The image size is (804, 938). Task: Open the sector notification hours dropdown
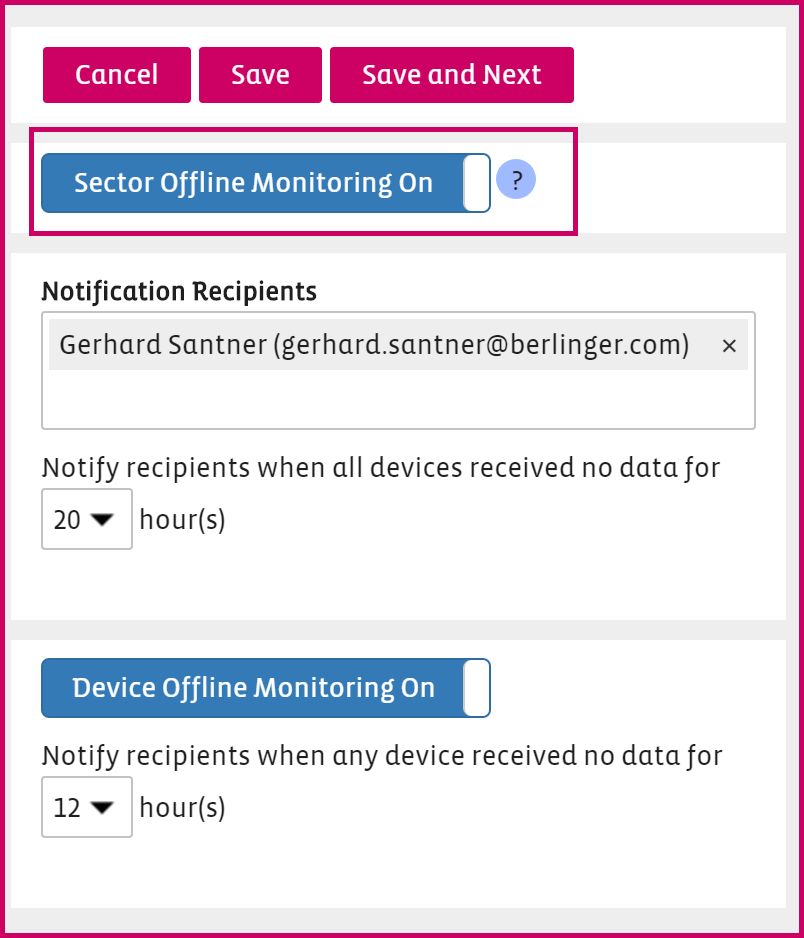coord(86,519)
